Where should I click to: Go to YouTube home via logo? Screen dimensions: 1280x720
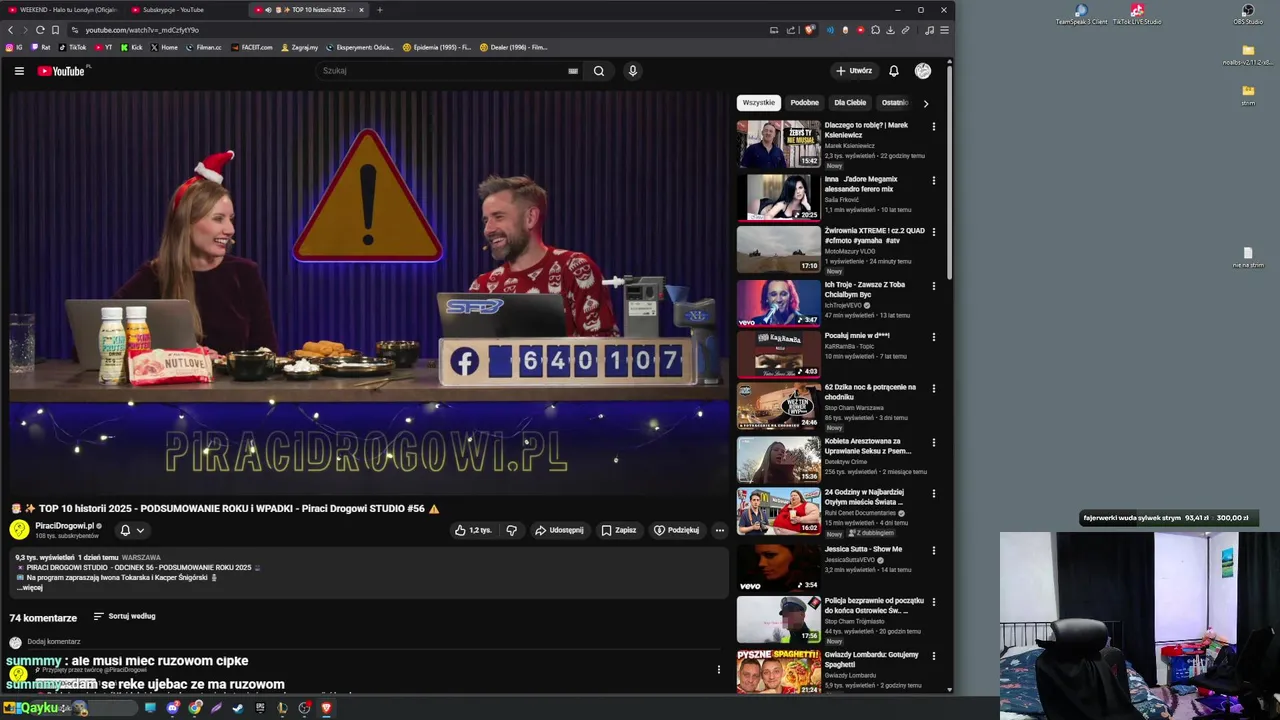click(x=62, y=71)
